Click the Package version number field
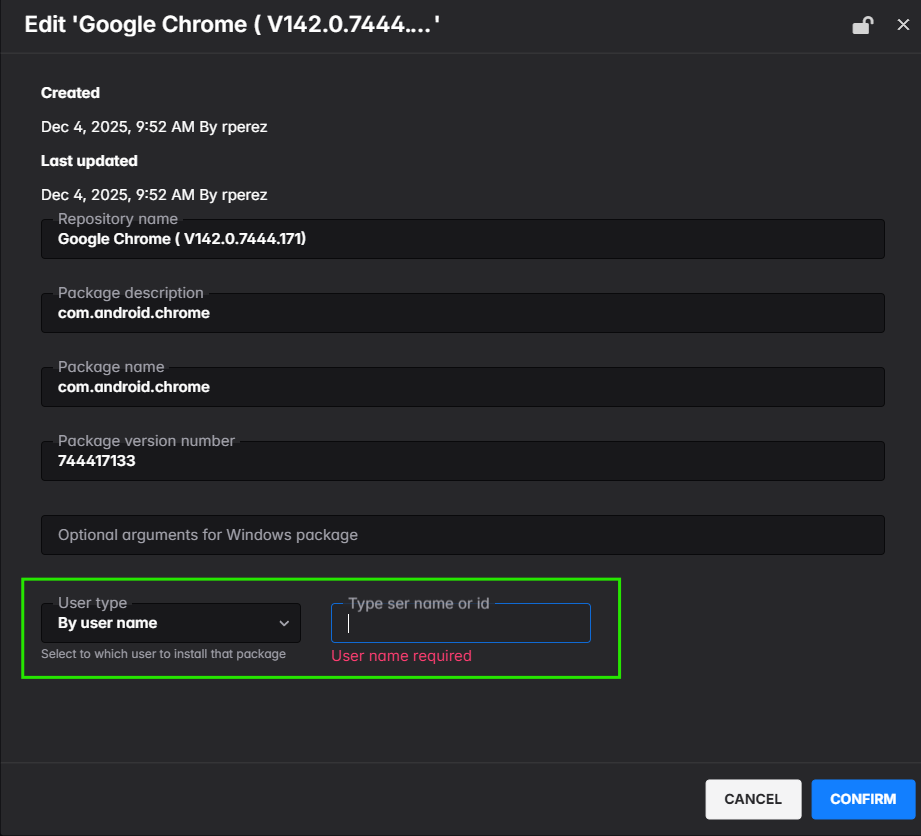Image resolution: width=921 pixels, height=836 pixels. pyautogui.click(x=463, y=461)
